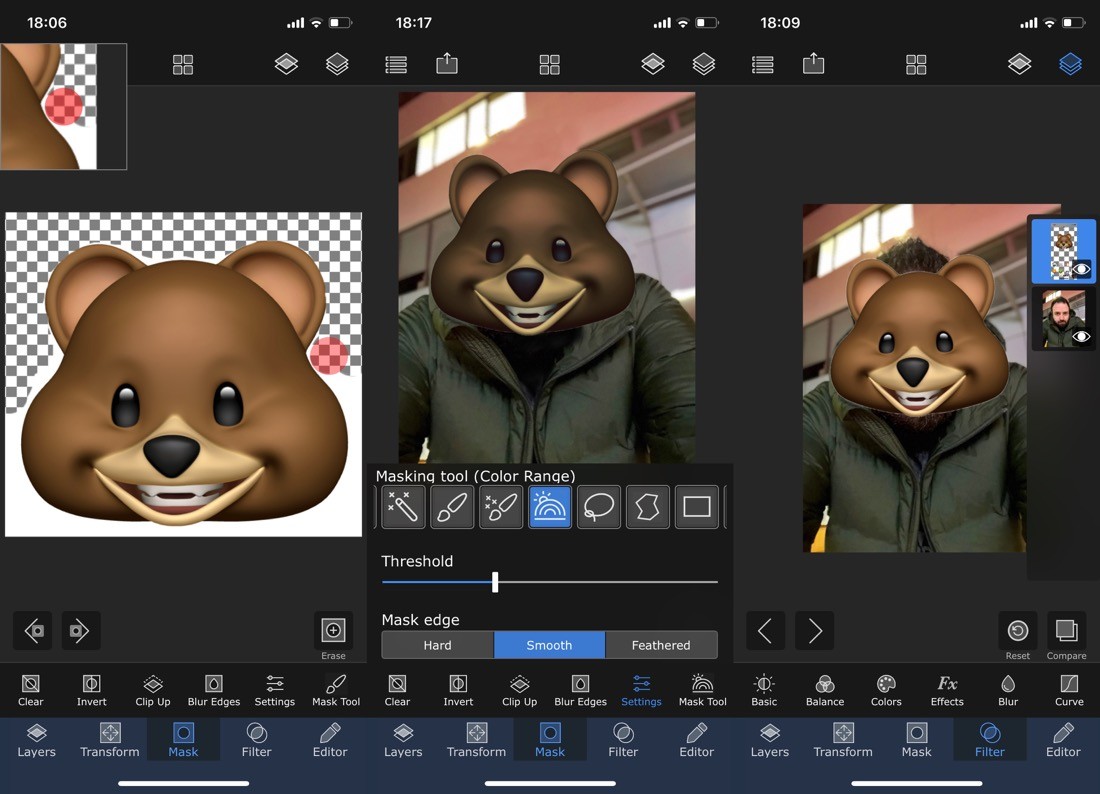Open Basic filter adjustments in right screen
This screenshot has width=1100, height=794.
click(764, 690)
